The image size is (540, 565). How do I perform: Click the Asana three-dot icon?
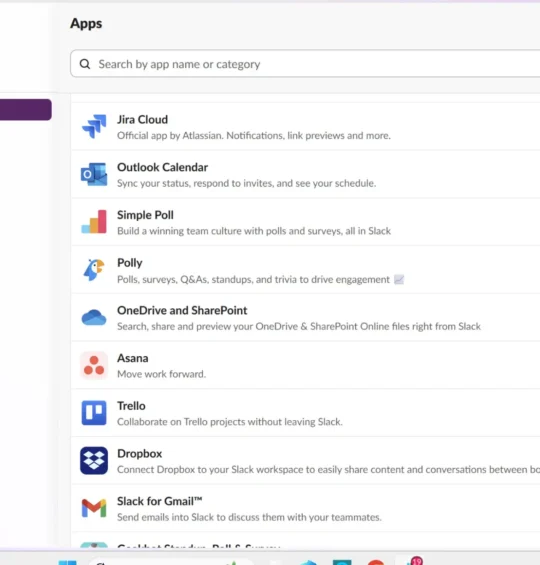coord(94,365)
